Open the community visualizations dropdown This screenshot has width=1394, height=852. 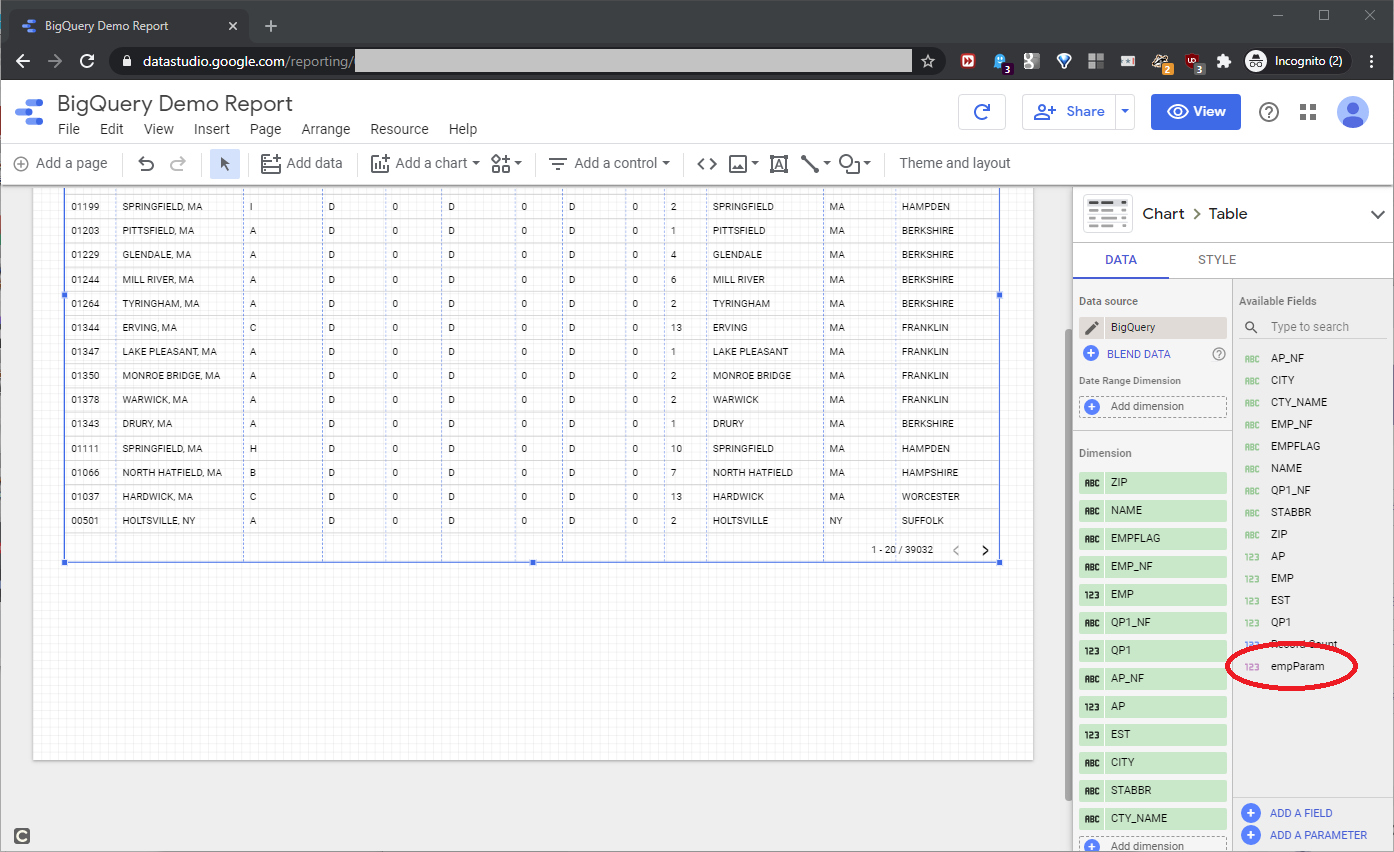pos(506,163)
